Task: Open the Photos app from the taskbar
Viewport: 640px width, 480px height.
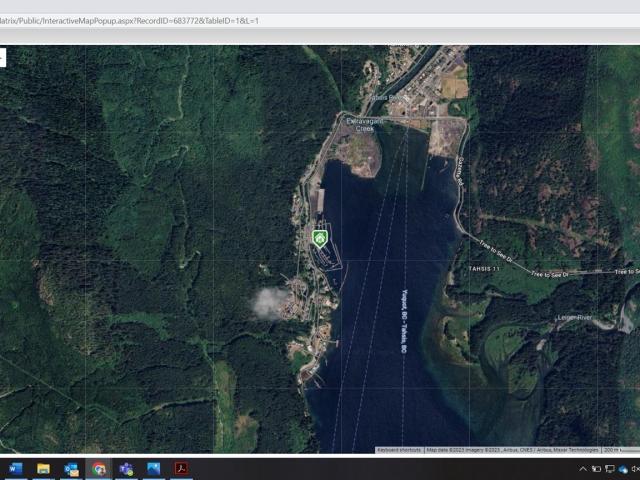Action: (153, 468)
